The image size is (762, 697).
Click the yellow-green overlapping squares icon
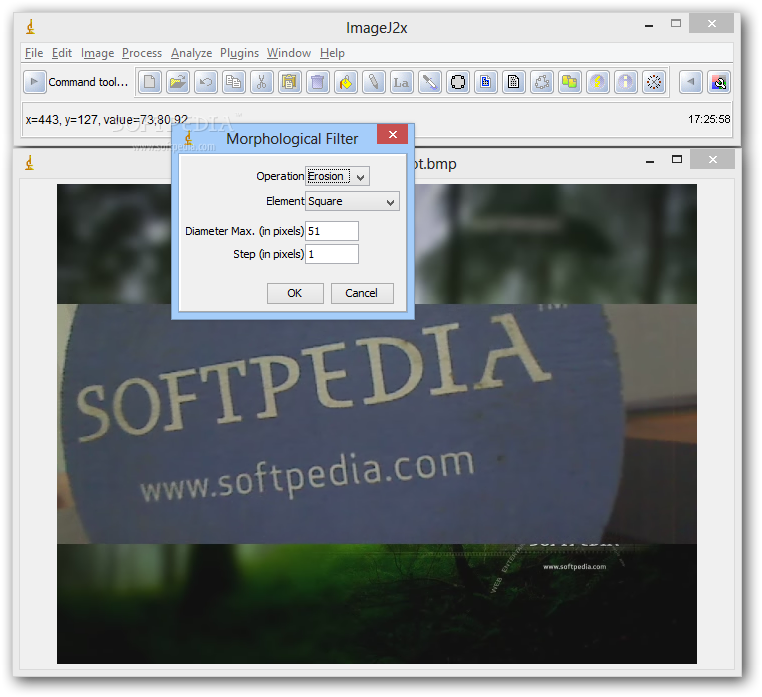[570, 82]
